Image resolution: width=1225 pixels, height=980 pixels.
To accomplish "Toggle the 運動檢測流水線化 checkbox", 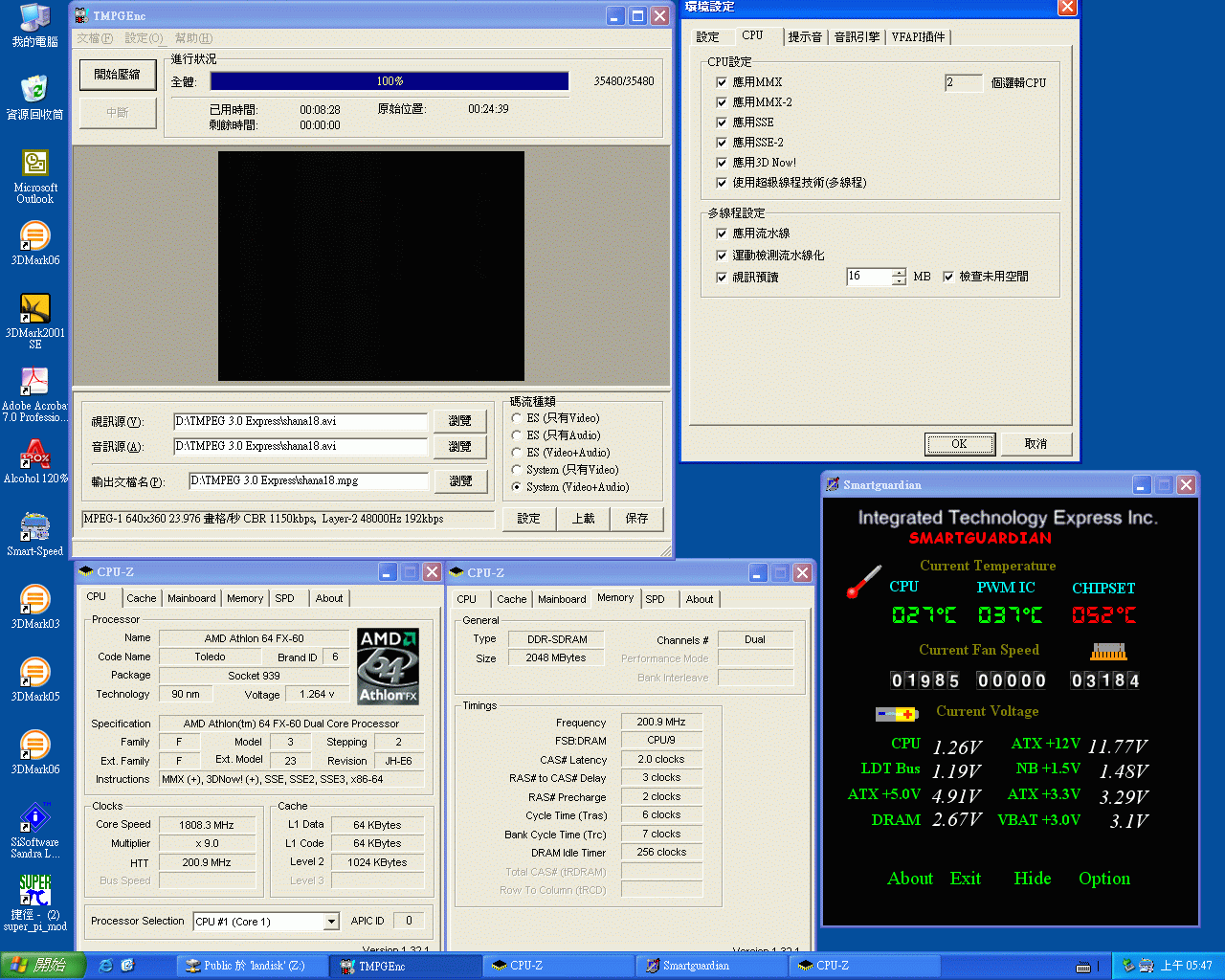I will (722, 256).
